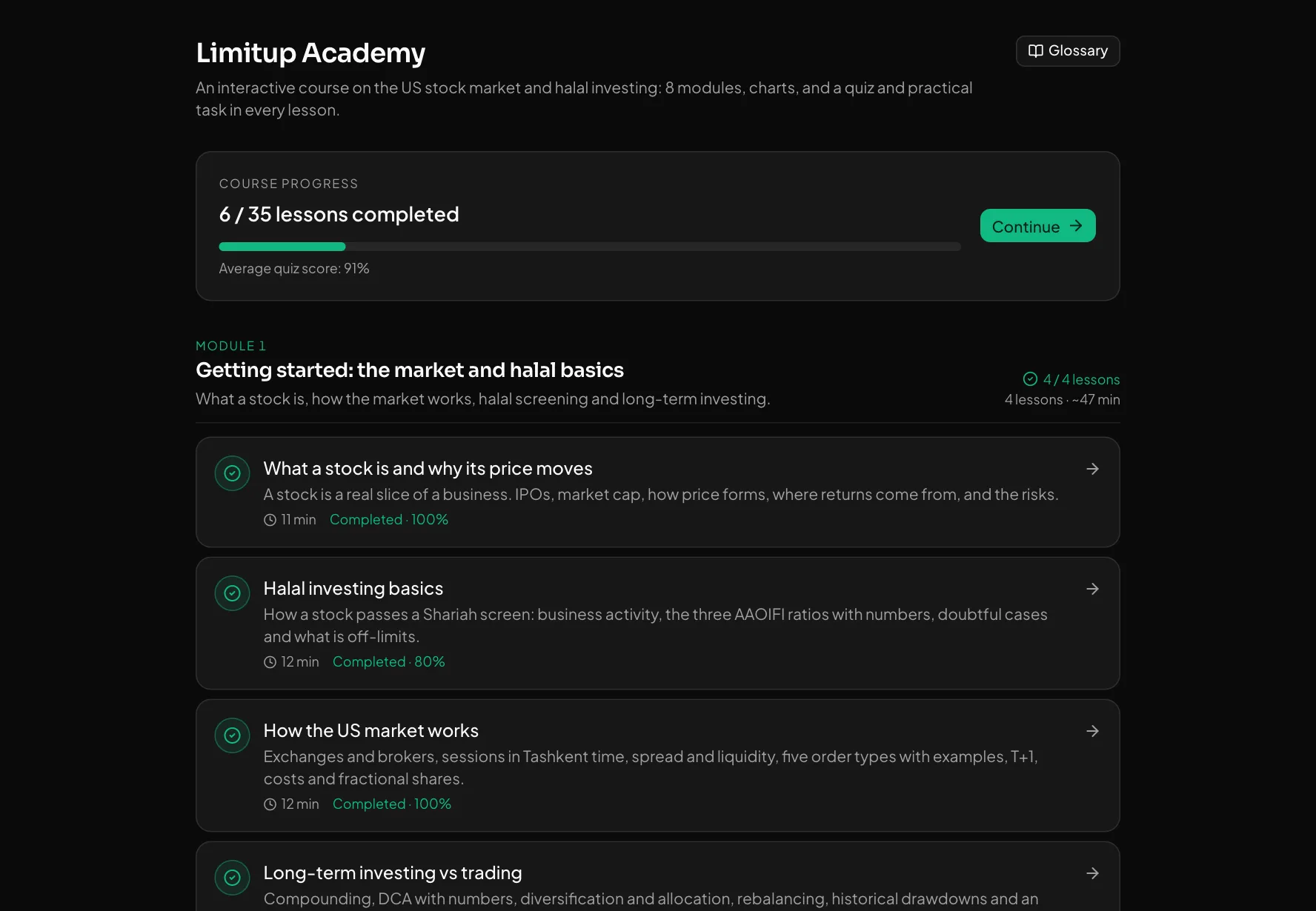
Task: Click arrow on Halal investing basics lesson
Action: [1092, 589]
